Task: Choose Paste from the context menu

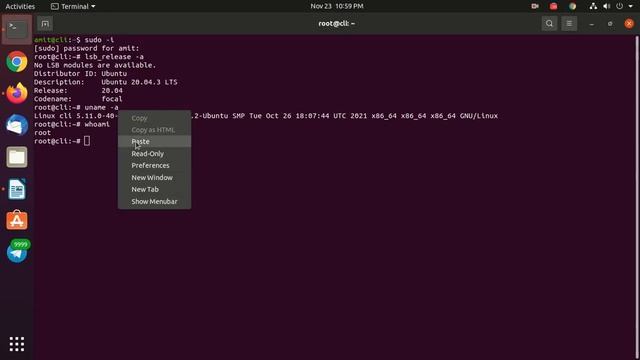Action: [154, 141]
